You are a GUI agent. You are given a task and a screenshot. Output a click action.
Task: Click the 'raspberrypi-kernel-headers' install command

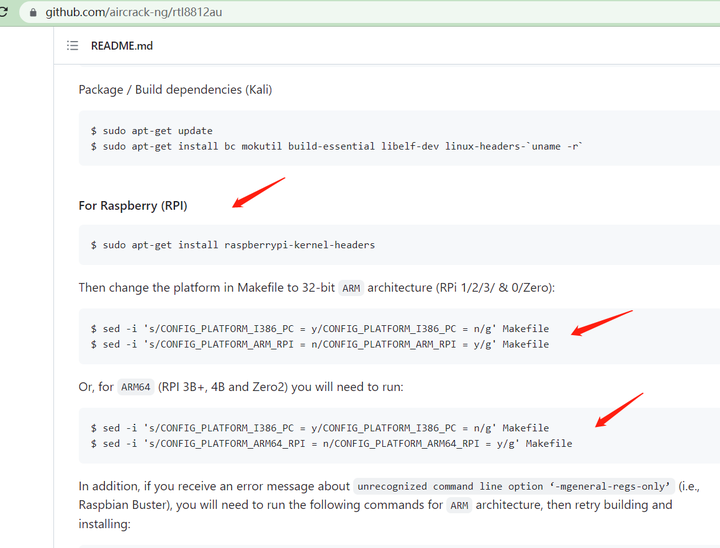[233, 245]
